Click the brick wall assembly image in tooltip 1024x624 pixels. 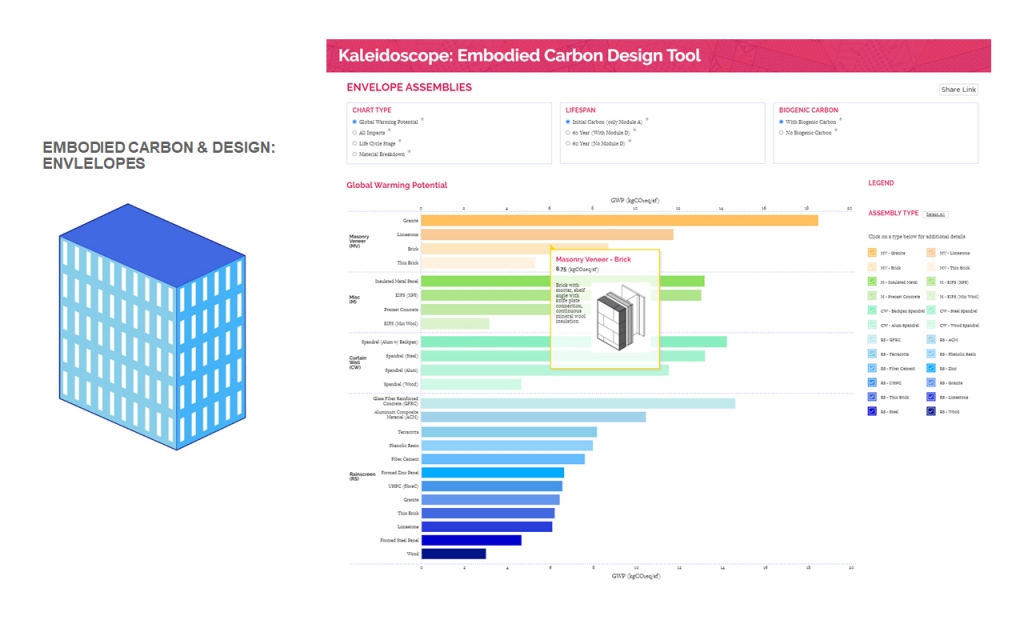point(610,317)
